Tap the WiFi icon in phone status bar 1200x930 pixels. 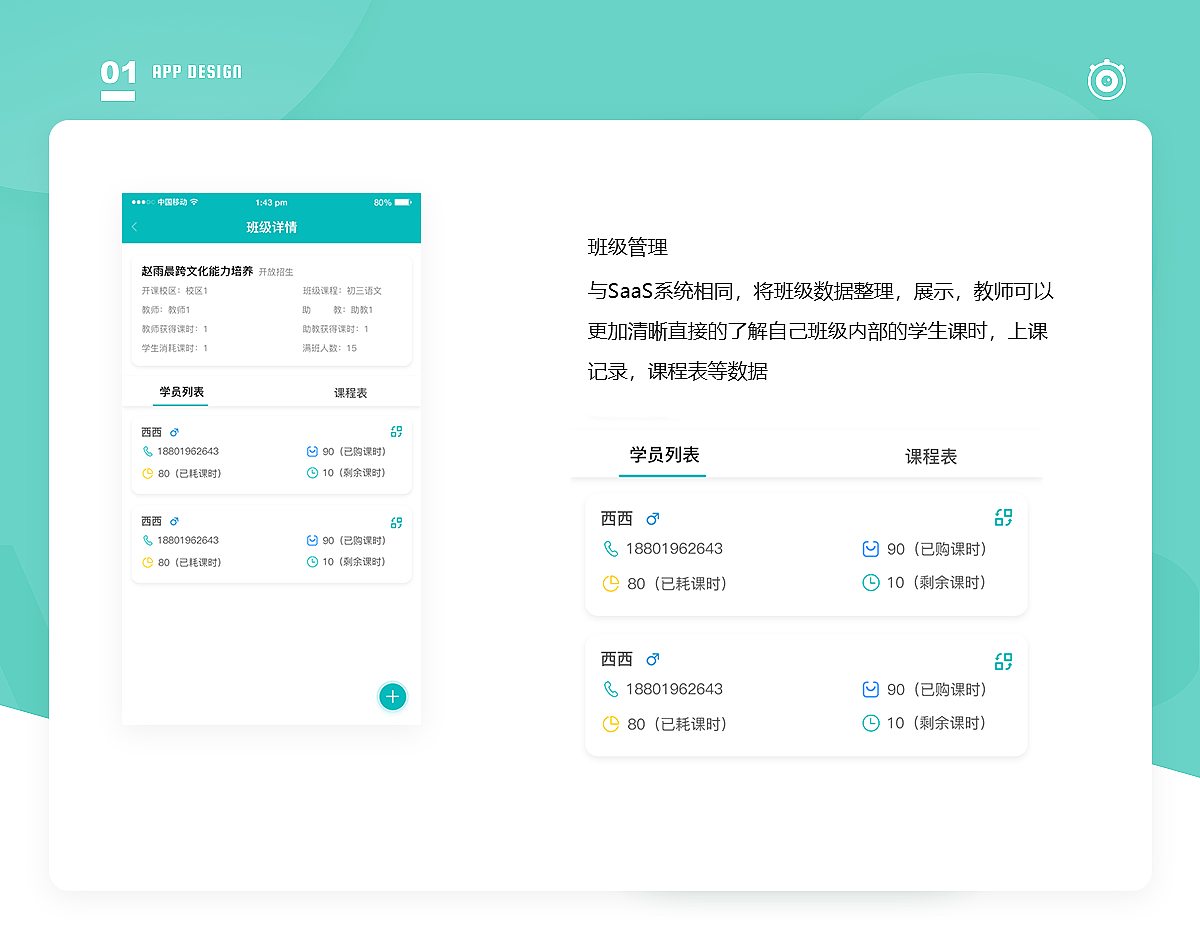[x=194, y=202]
